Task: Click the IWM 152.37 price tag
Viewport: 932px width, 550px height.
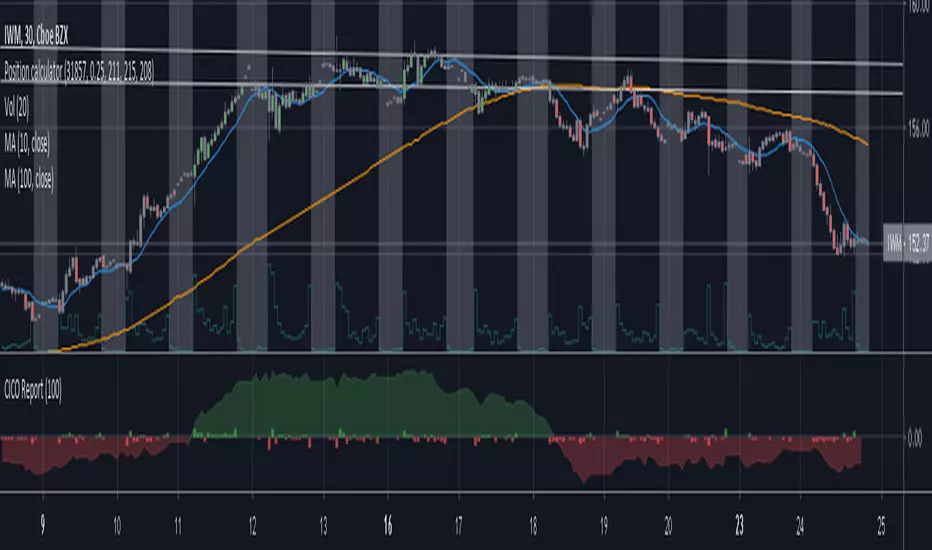Action: pyautogui.click(x=907, y=242)
